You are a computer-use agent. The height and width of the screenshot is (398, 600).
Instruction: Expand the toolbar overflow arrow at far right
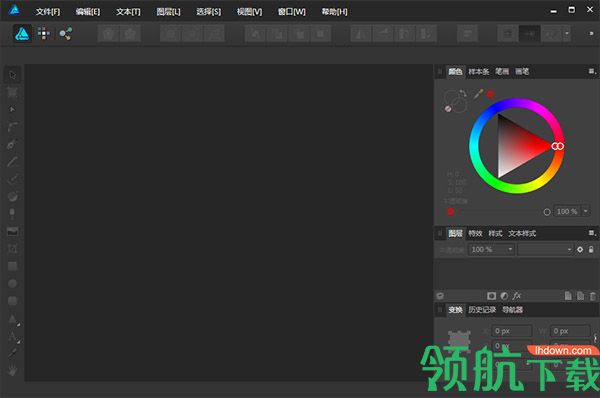(x=591, y=34)
